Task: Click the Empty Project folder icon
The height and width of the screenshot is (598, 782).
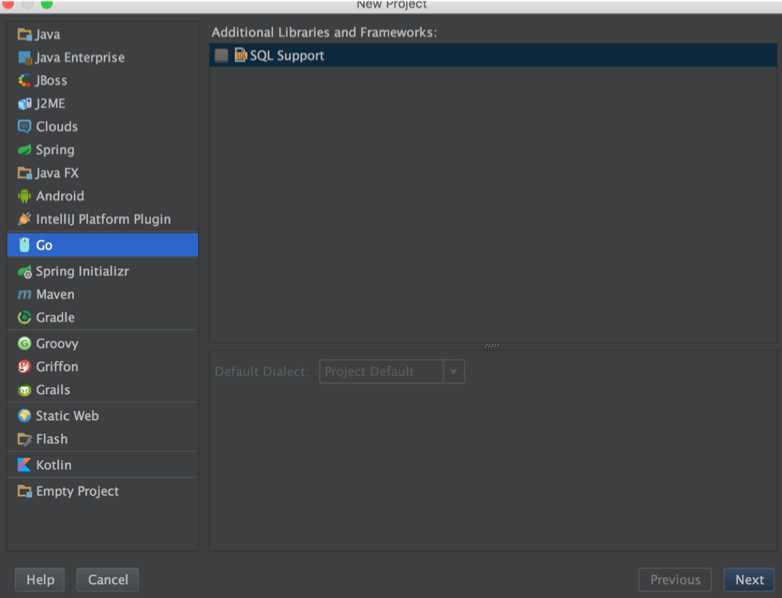Action: (x=24, y=491)
